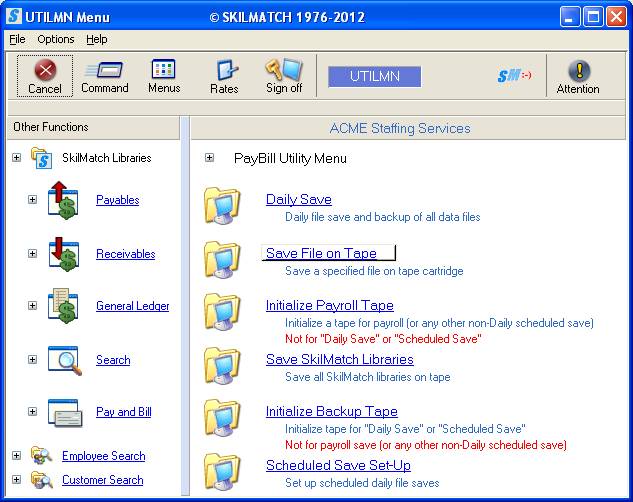Click red 'Not for "Daily Save"' warning text
This screenshot has height=502, width=633.
[x=383, y=339]
